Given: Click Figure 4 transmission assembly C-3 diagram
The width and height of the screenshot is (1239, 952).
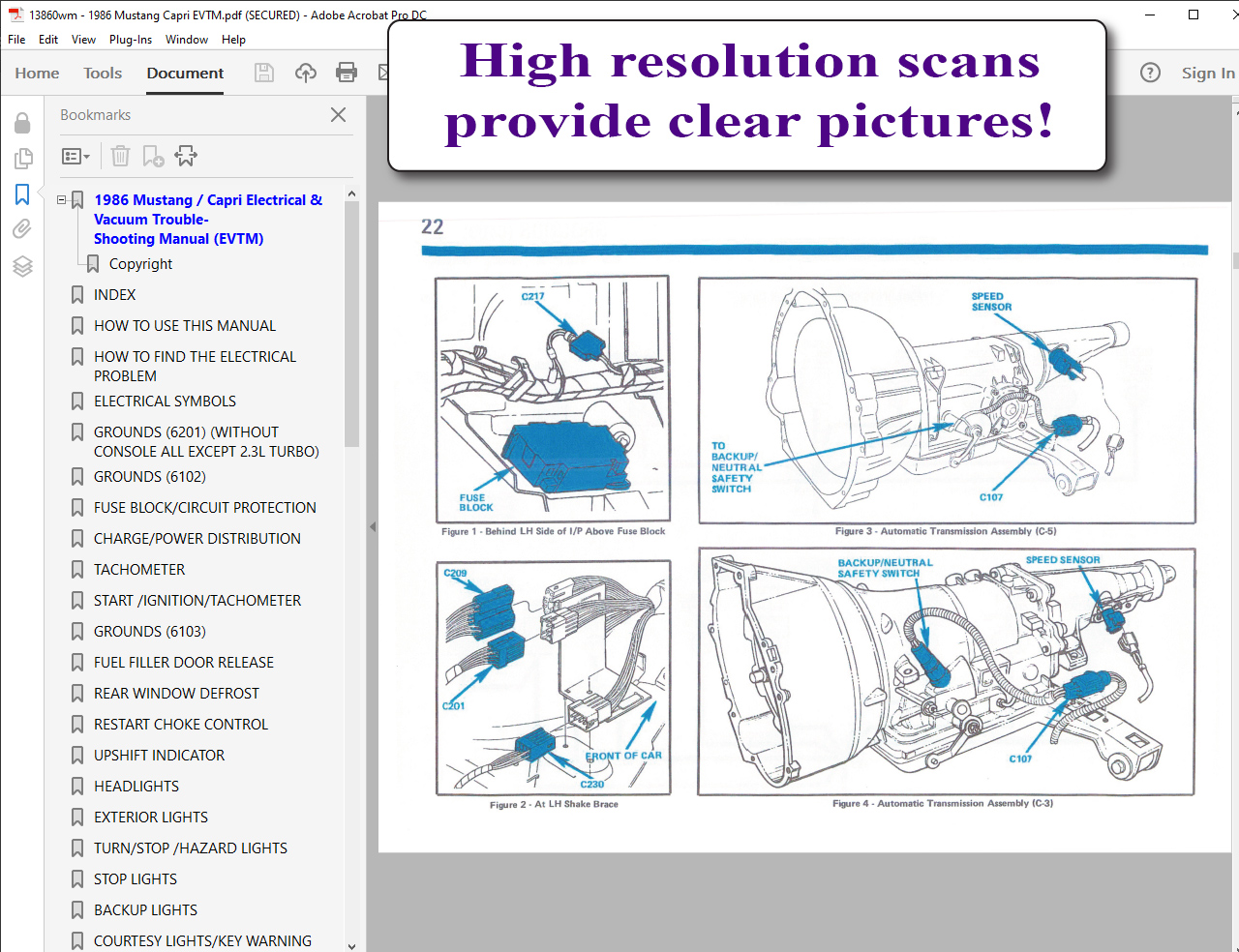Looking at the screenshot, I should pyautogui.click(x=947, y=672).
